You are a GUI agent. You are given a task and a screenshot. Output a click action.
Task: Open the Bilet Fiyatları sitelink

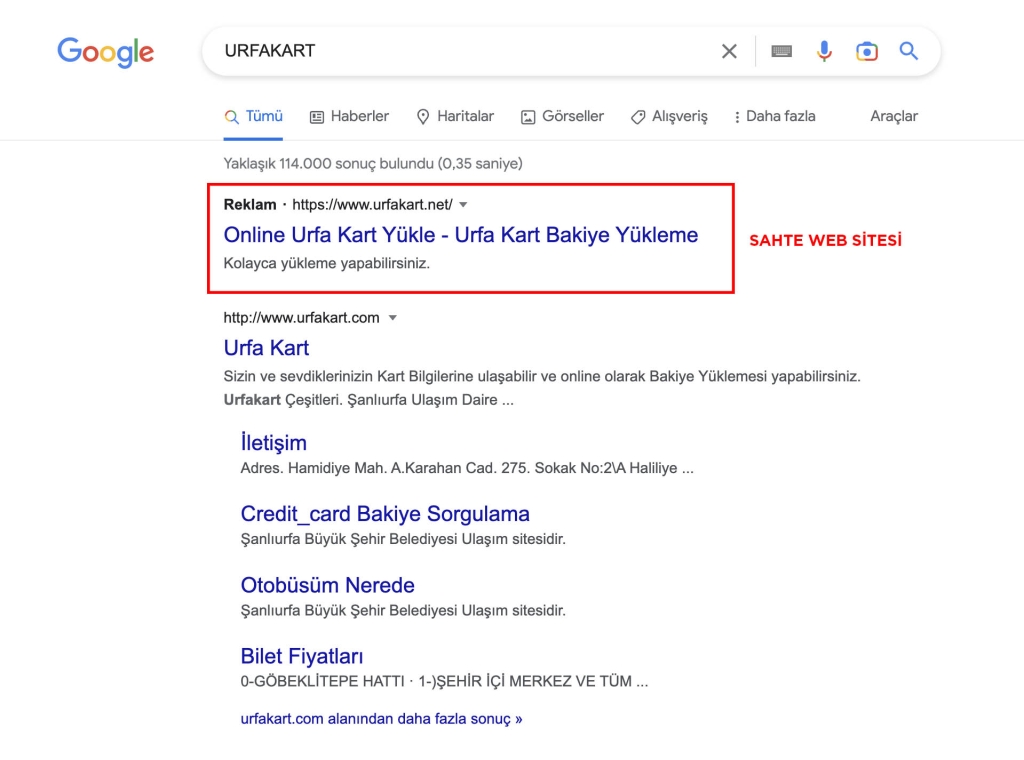click(302, 656)
